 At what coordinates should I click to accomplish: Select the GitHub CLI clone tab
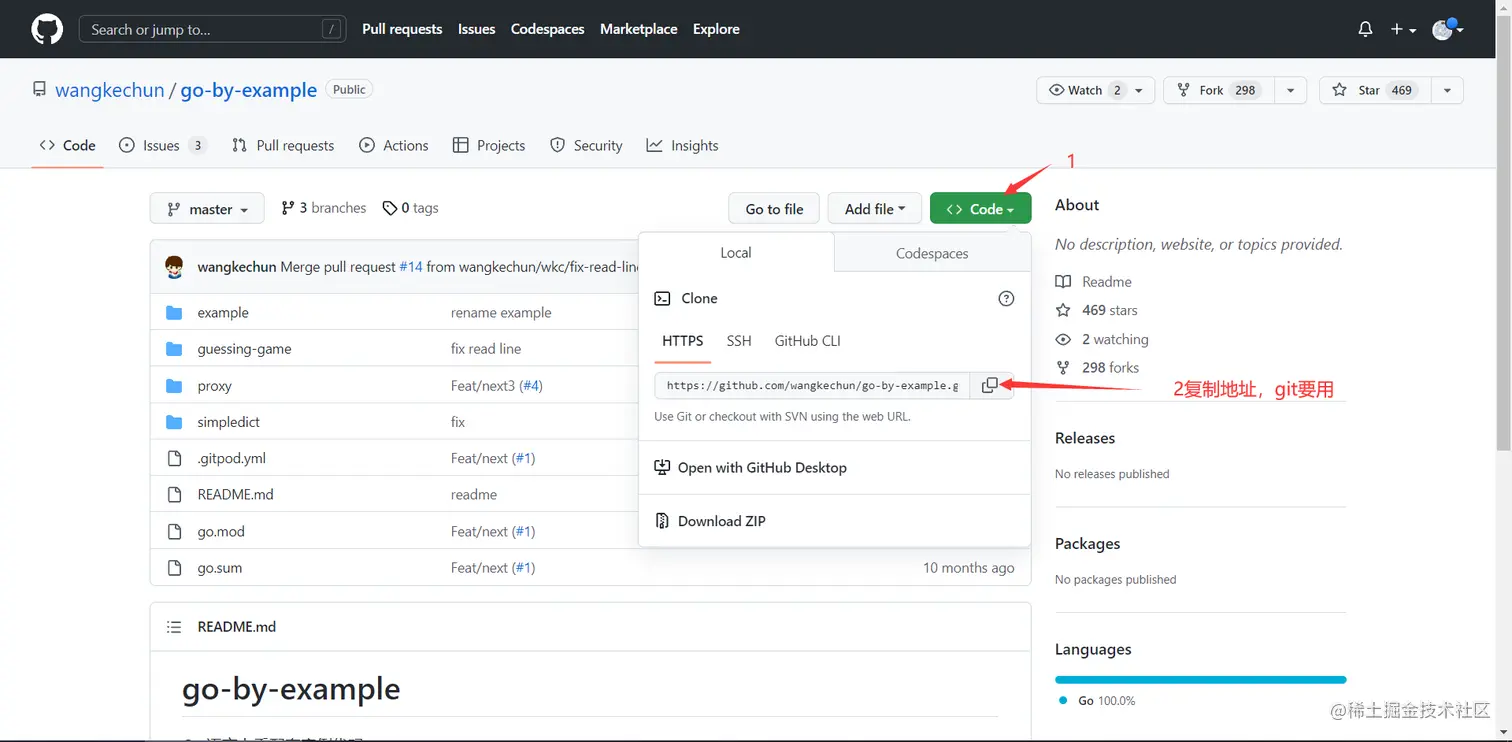808,341
